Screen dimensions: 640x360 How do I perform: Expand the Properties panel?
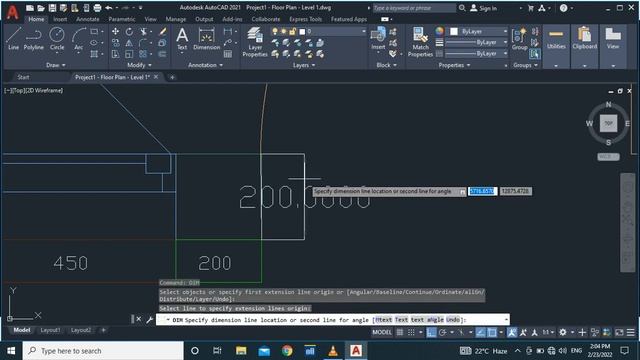(454, 65)
